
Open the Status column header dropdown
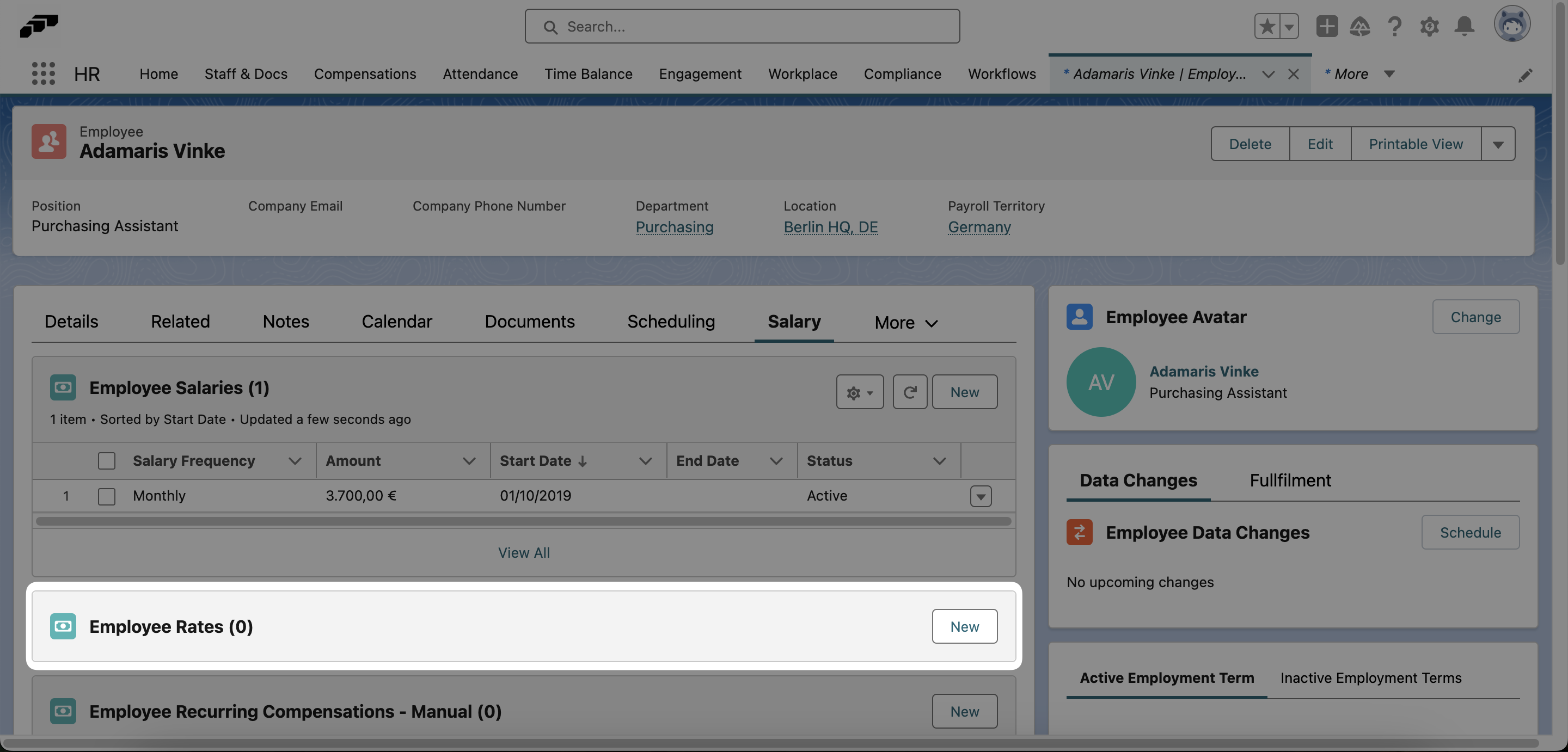click(939, 460)
